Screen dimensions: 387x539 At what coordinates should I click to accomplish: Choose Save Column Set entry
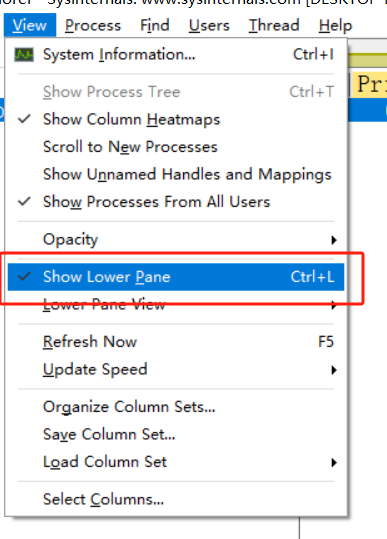(x=176, y=434)
